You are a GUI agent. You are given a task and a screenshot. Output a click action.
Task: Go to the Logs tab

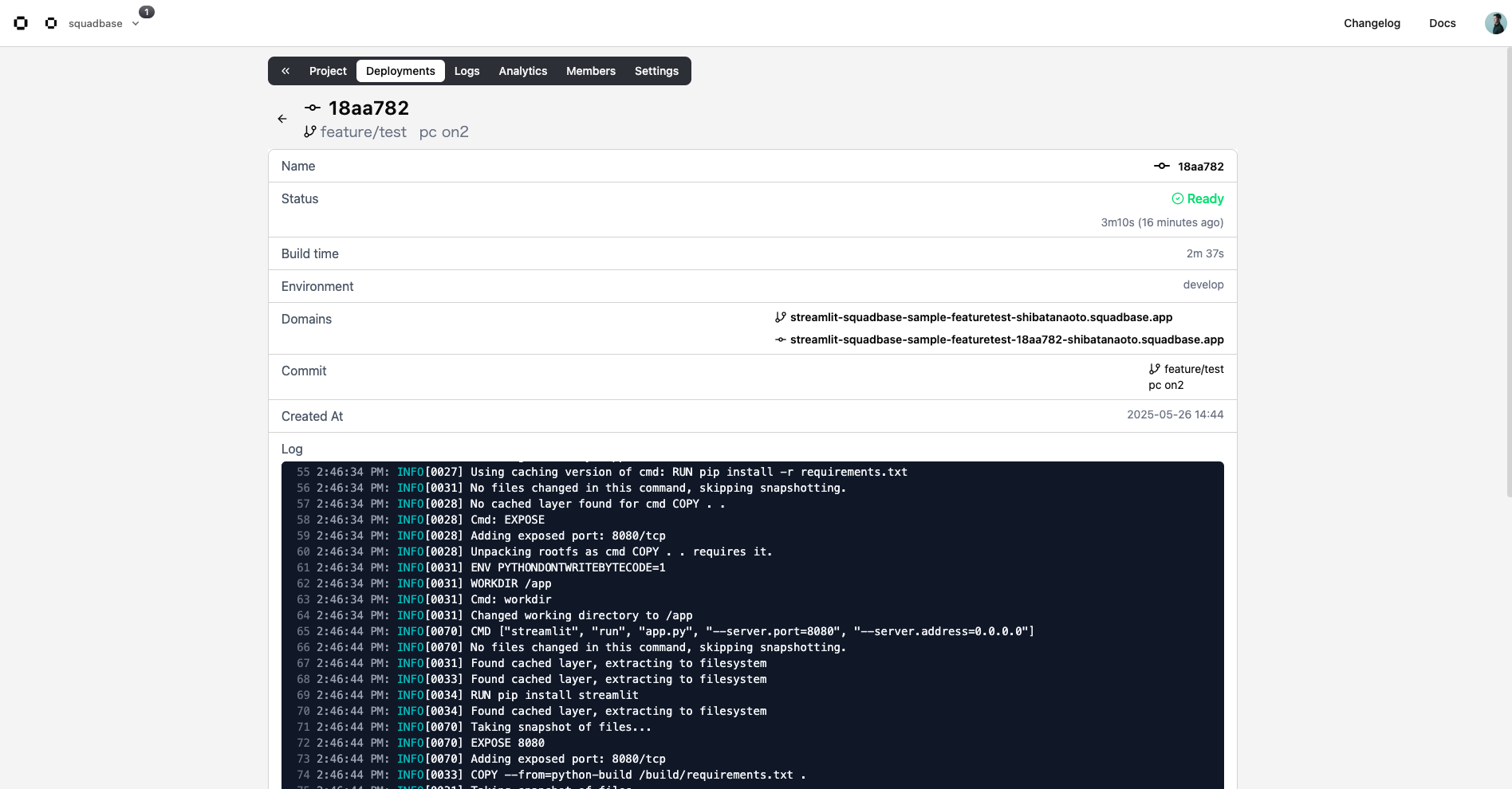467,71
